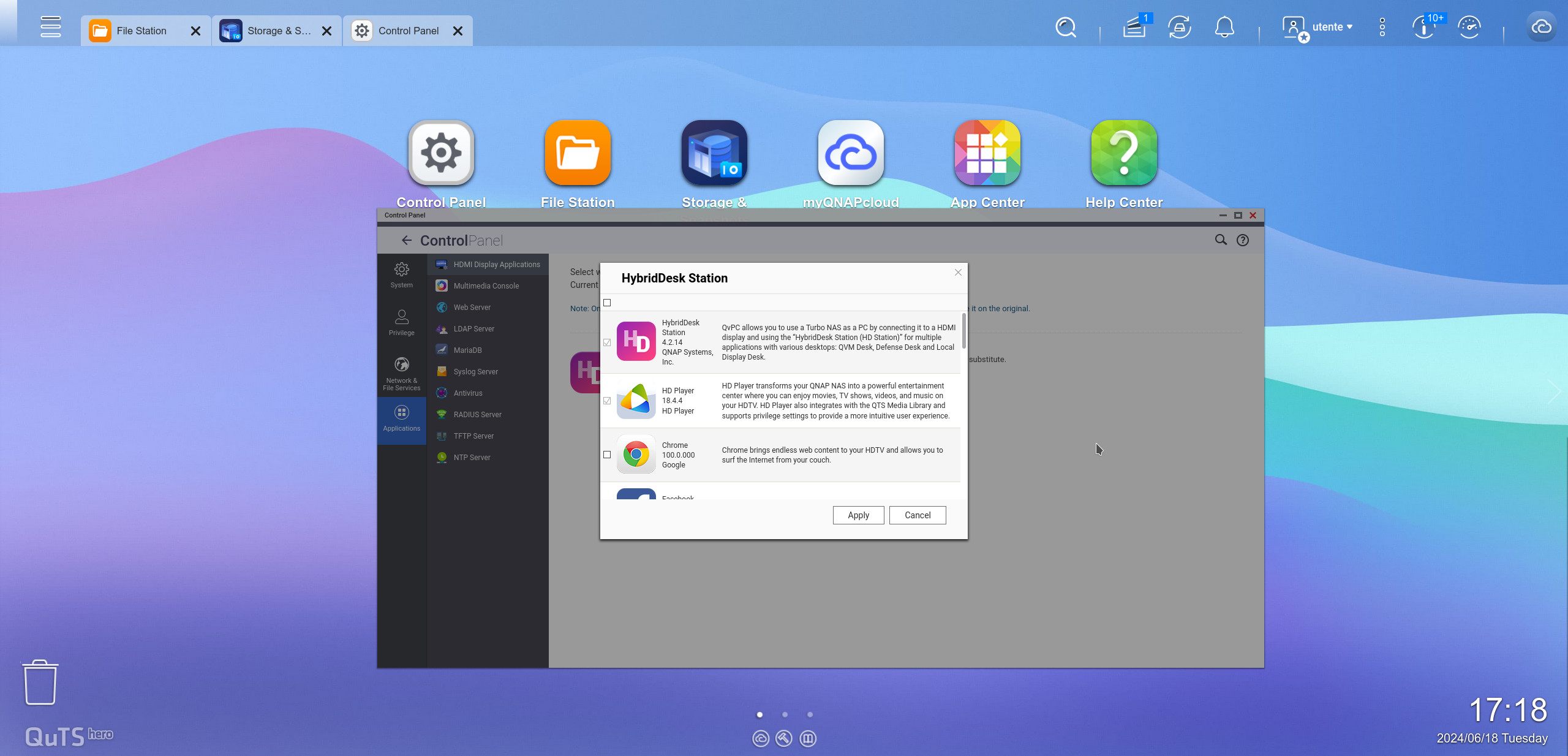Go to third desktop page dot
The height and width of the screenshot is (756, 1568).
point(810,714)
